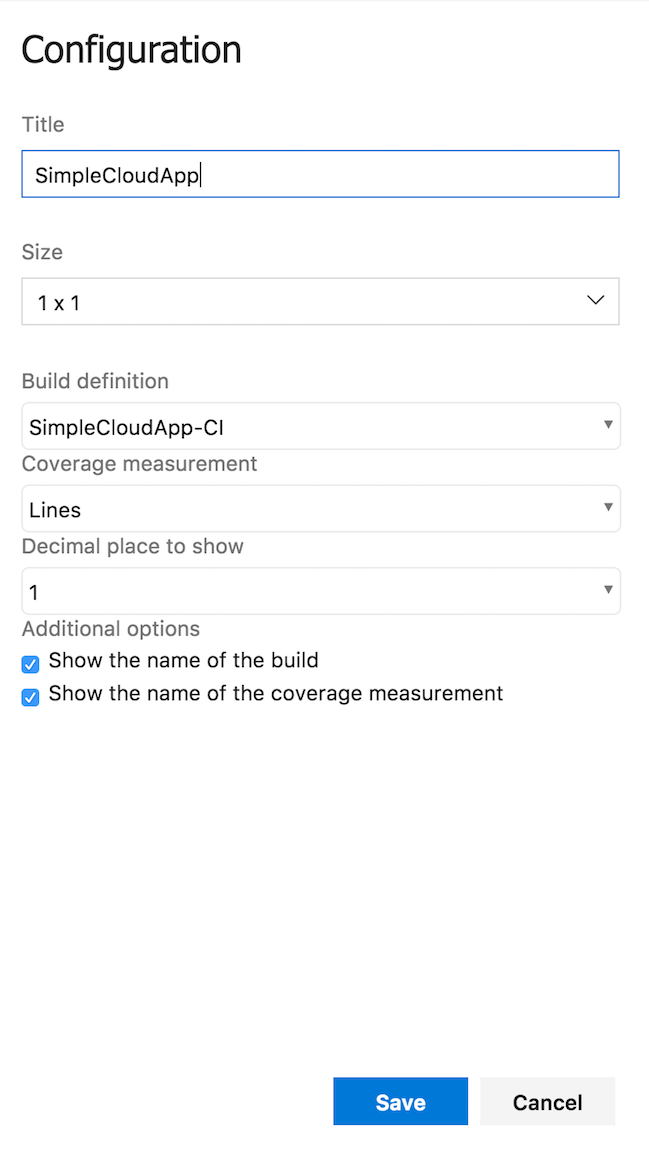This screenshot has width=649, height=1161.
Task: Click inside the Title text field
Action: click(x=320, y=173)
